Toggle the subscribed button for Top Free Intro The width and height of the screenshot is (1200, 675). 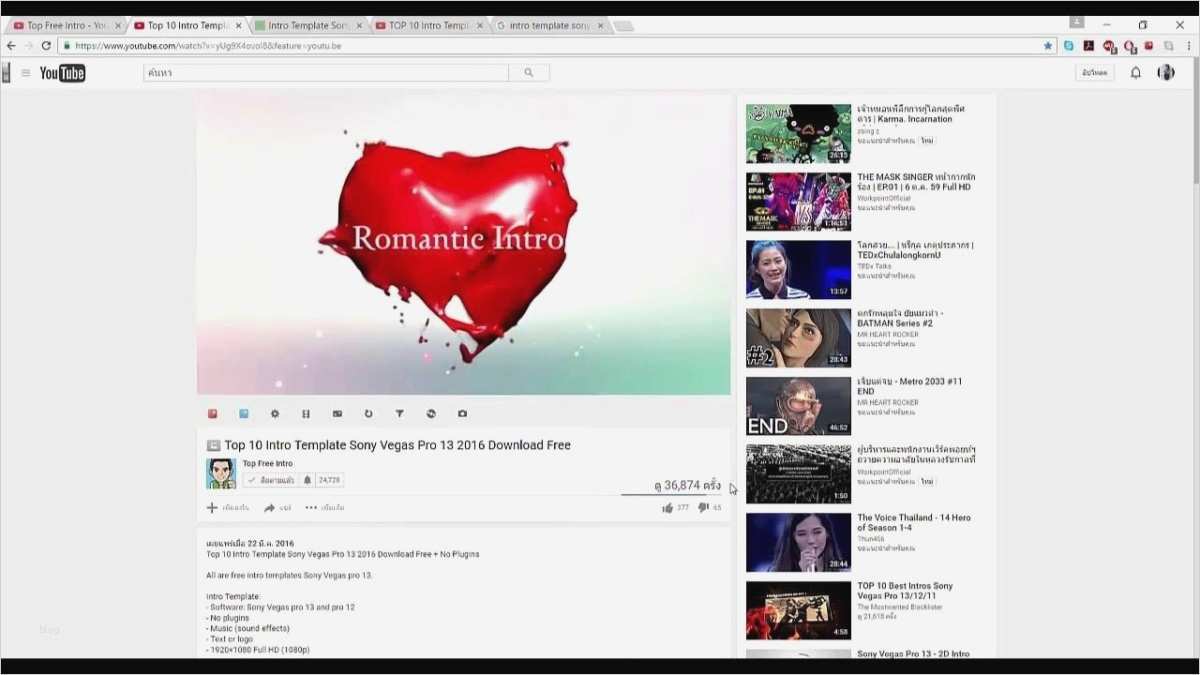click(x=271, y=480)
